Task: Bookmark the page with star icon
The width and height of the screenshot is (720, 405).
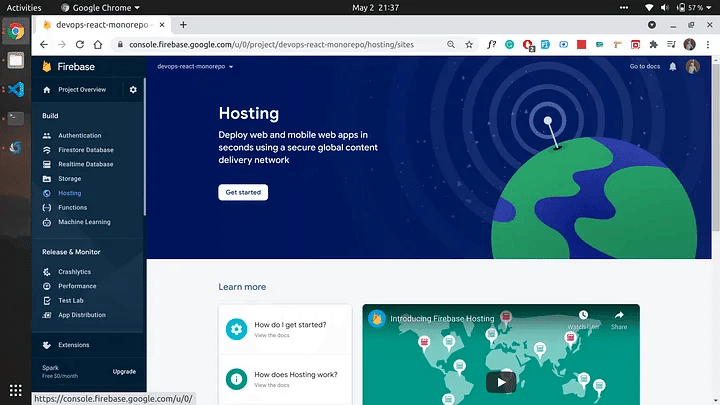Action: 469,45
